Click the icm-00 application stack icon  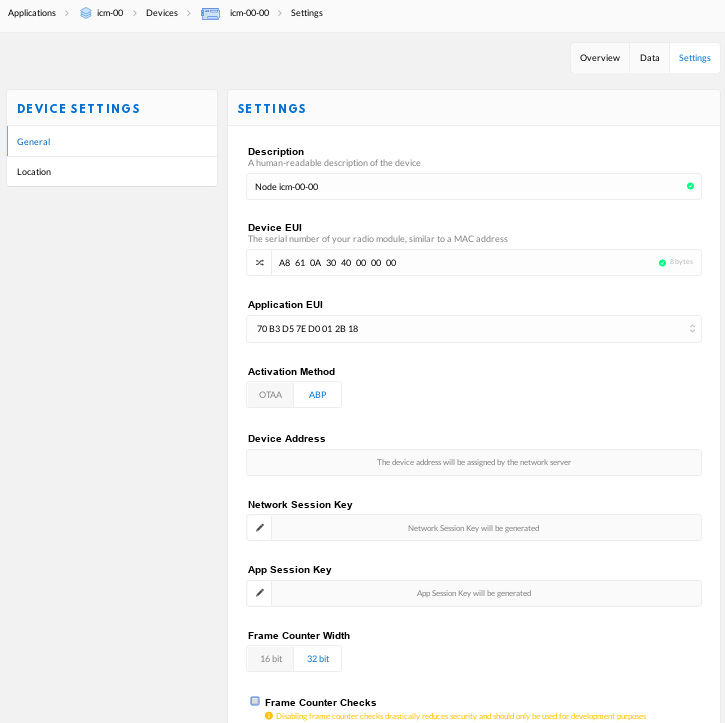86,13
